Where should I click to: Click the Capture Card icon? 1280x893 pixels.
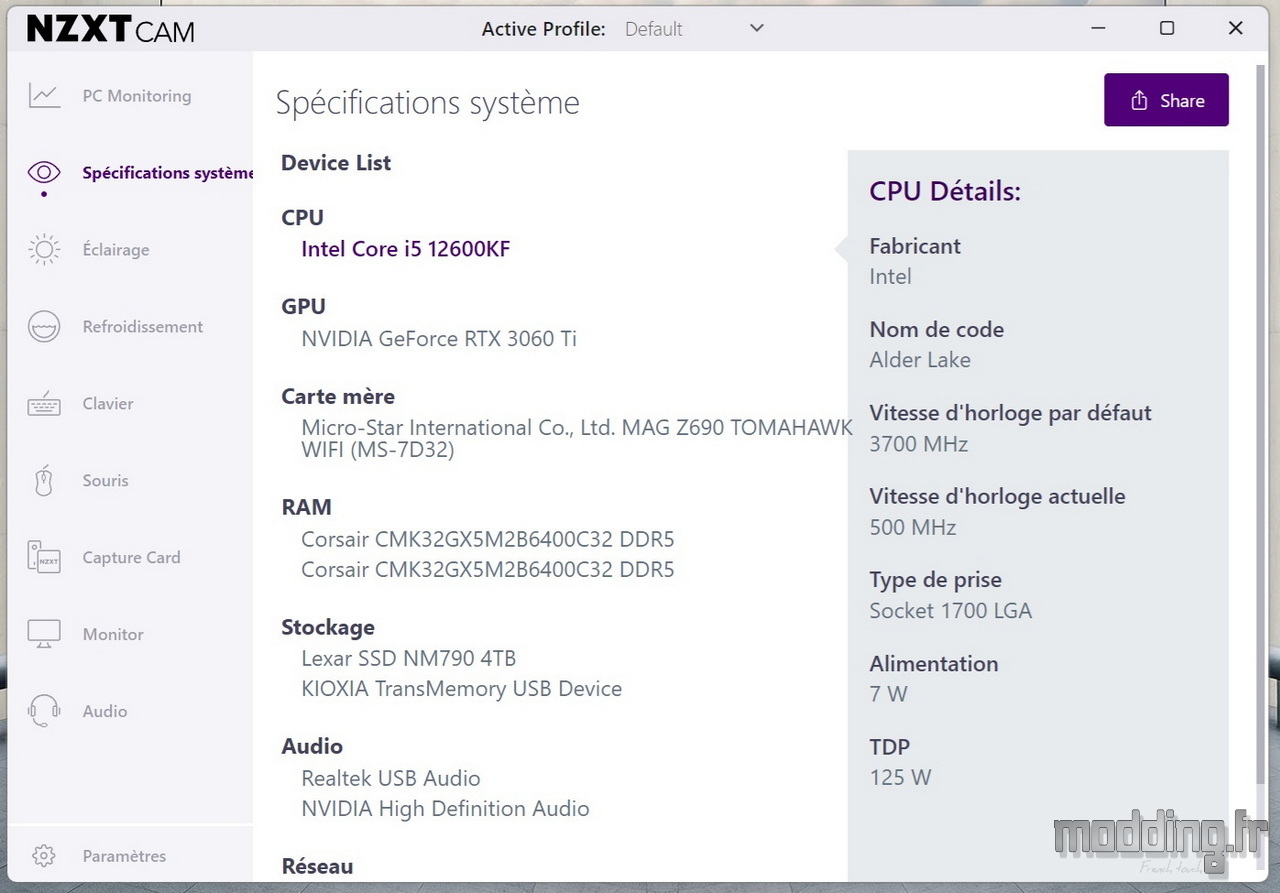pyautogui.click(x=44, y=558)
